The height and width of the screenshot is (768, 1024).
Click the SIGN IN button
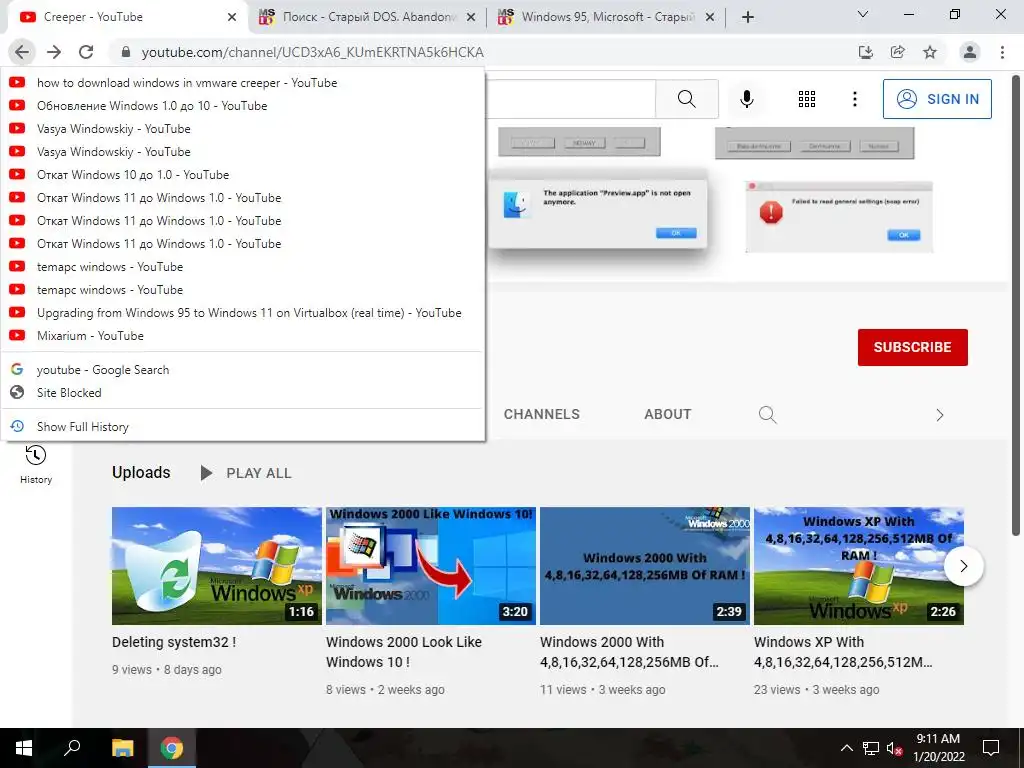pyautogui.click(x=937, y=99)
